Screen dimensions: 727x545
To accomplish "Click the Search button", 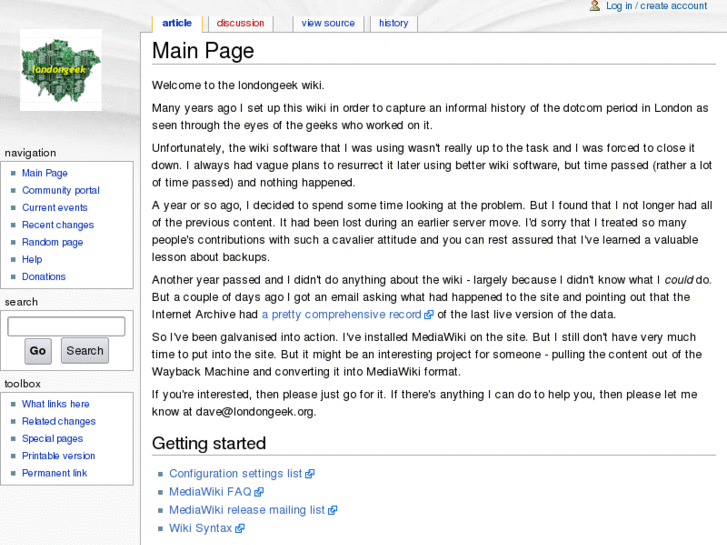I will pos(85,351).
